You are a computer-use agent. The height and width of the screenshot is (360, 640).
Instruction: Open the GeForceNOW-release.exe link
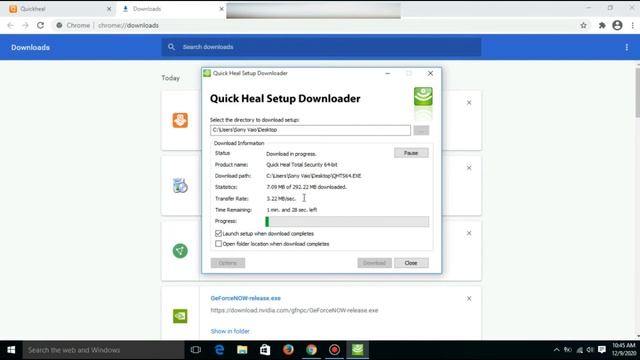[246, 298]
